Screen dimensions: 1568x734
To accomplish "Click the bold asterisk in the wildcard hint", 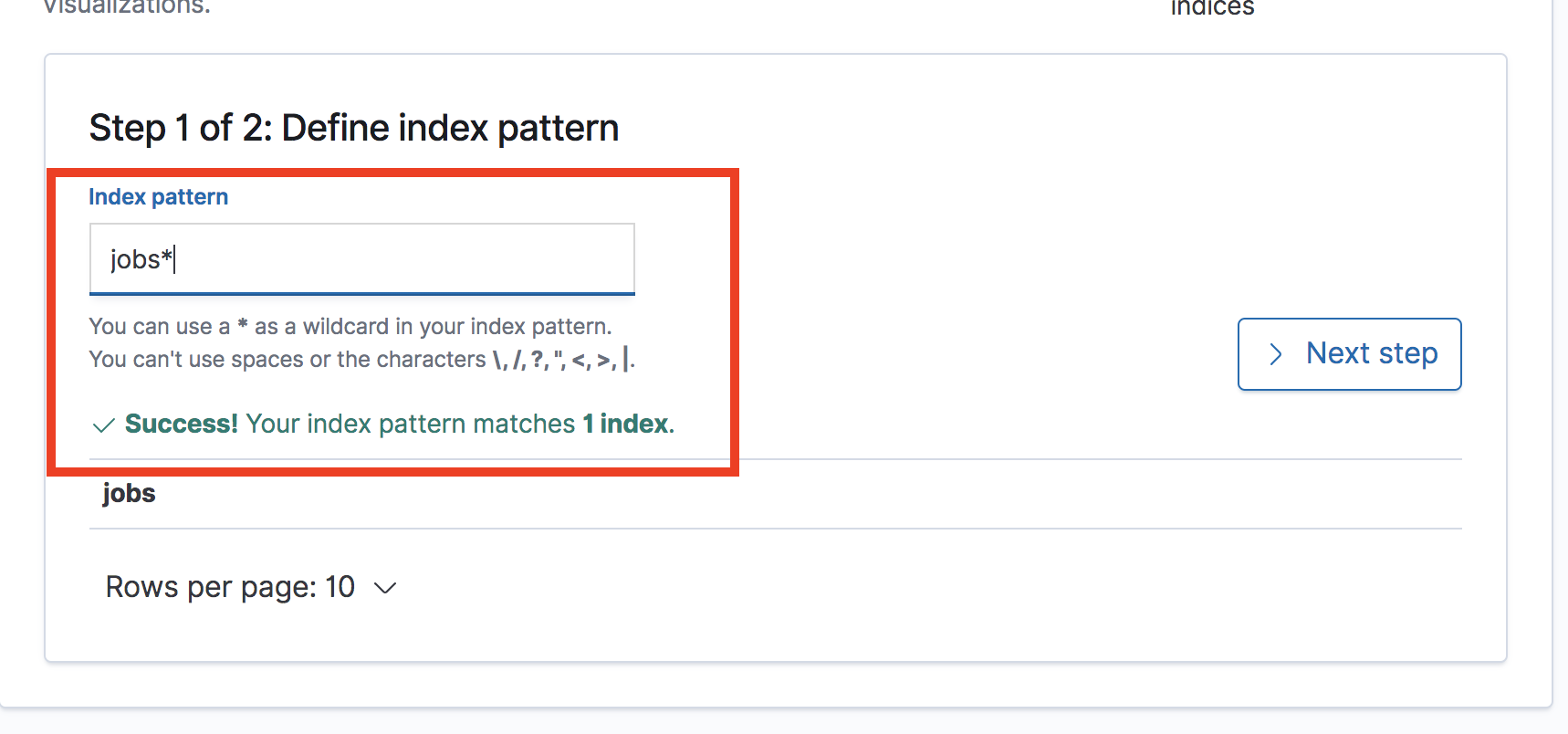I will pyautogui.click(x=242, y=325).
